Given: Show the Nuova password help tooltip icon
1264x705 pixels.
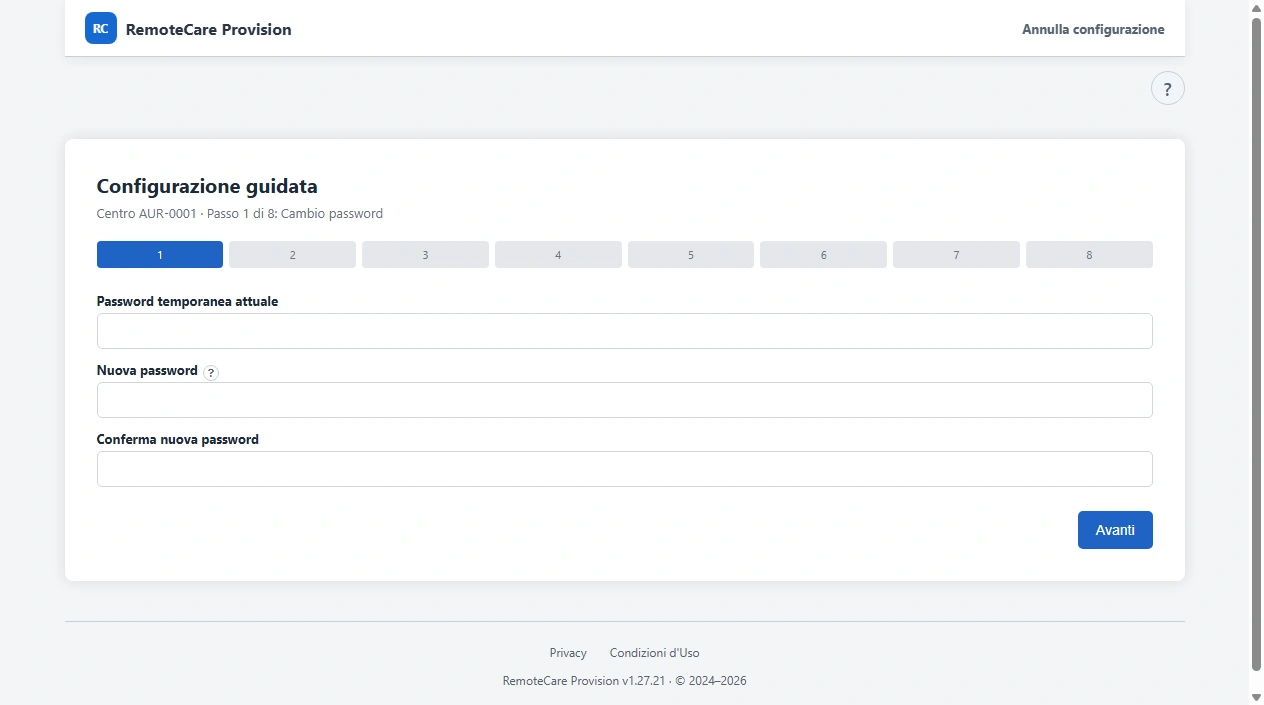Looking at the screenshot, I should click(x=211, y=372).
